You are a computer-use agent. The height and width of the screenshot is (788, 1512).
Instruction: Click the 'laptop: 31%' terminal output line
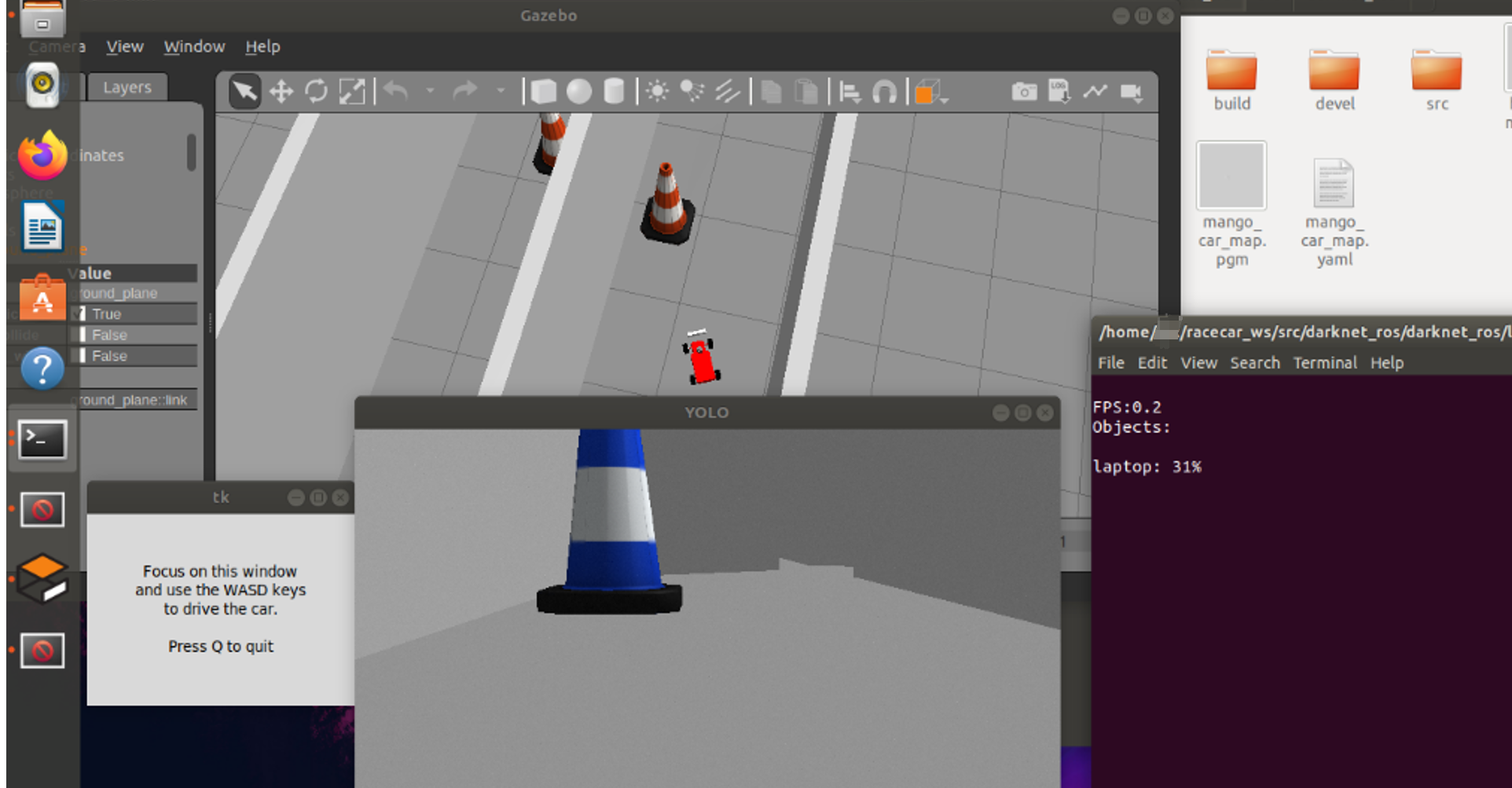pos(1147,467)
